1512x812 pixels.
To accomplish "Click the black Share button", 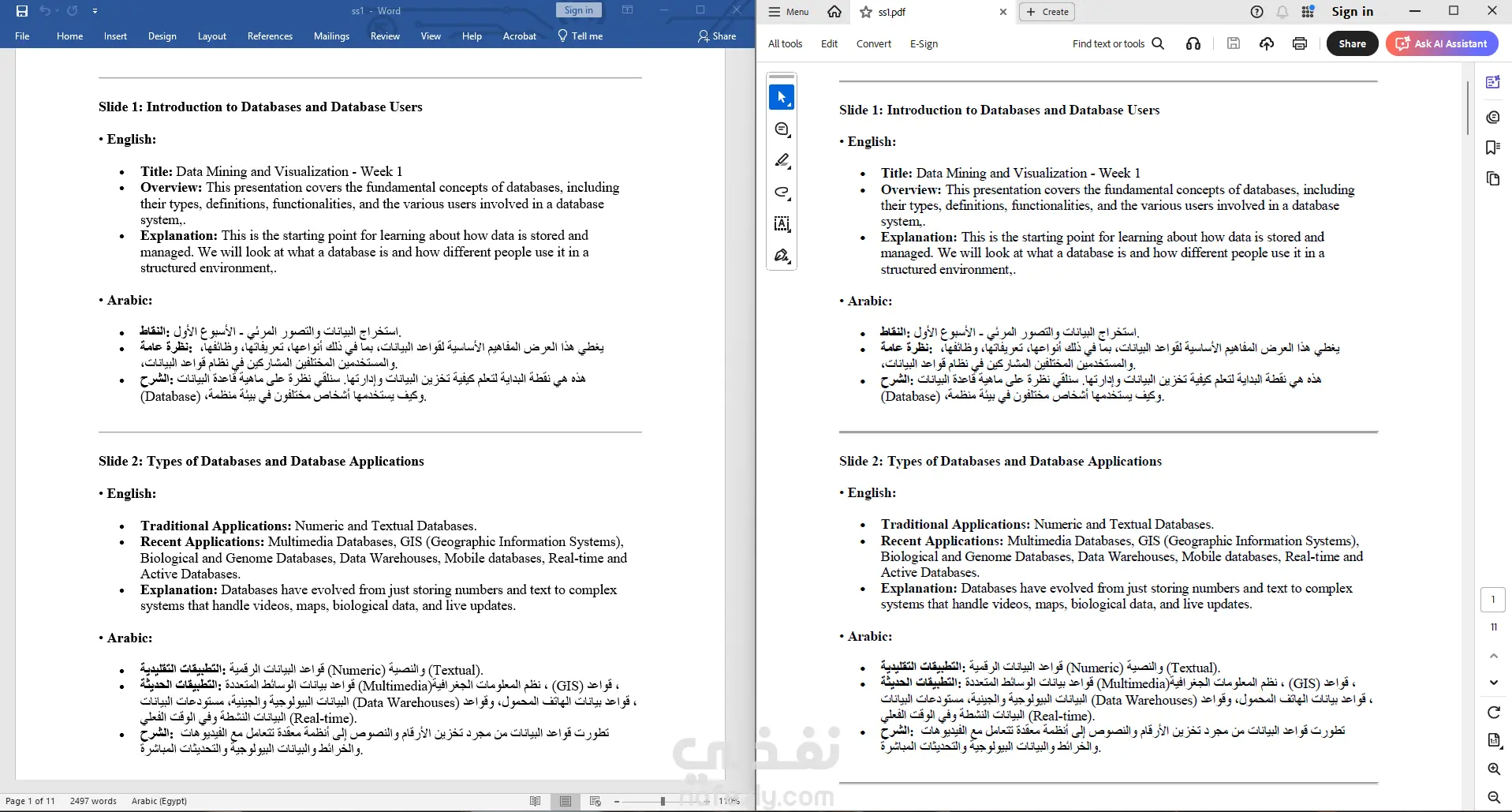I will pyautogui.click(x=1352, y=43).
